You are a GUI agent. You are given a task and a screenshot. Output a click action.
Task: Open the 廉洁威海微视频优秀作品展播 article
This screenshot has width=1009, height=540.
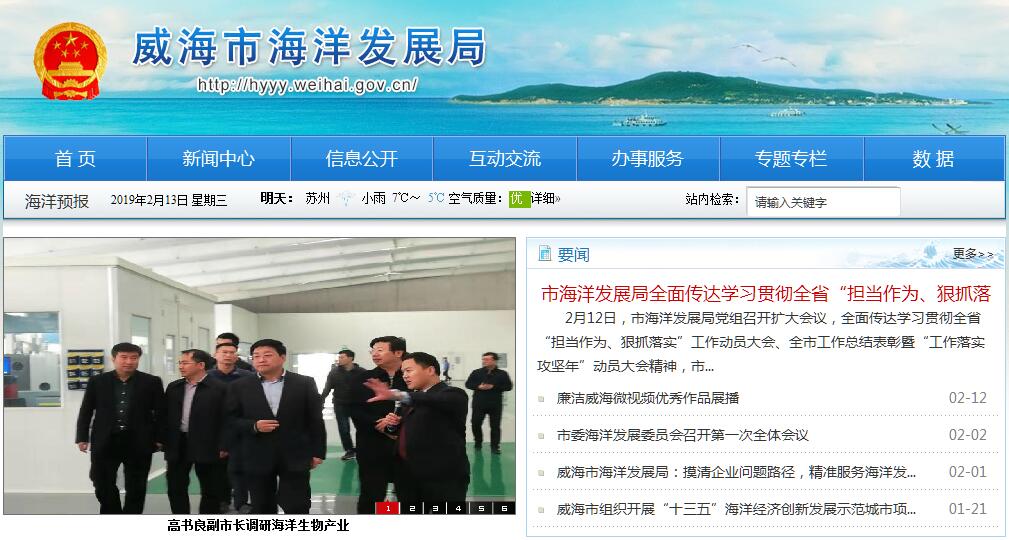pos(648,398)
